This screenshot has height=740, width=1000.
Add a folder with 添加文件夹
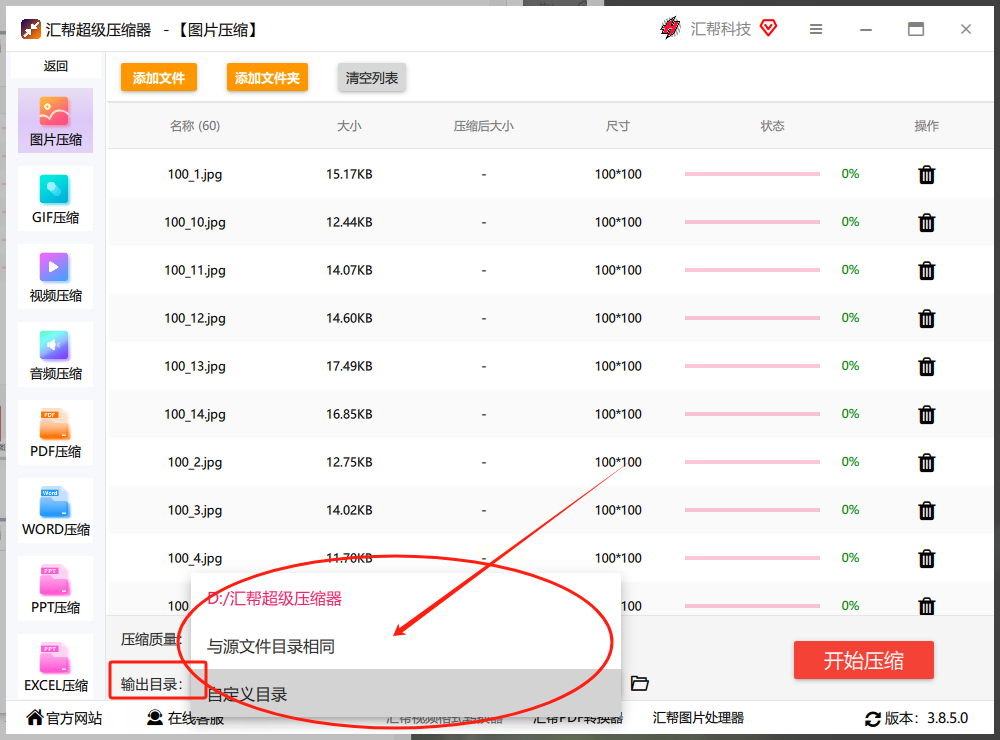(x=267, y=78)
